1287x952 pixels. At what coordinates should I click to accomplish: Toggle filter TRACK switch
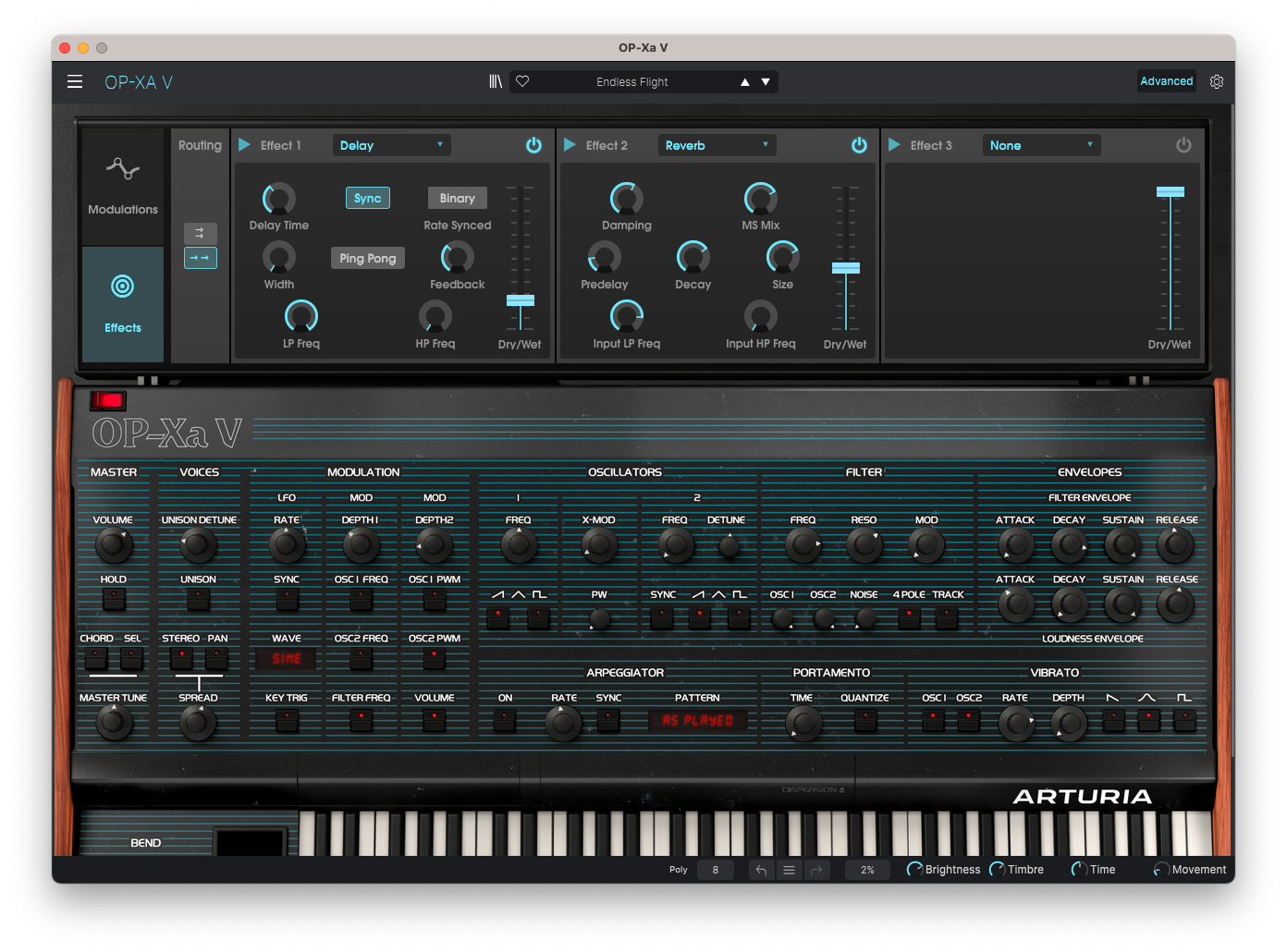(x=947, y=617)
